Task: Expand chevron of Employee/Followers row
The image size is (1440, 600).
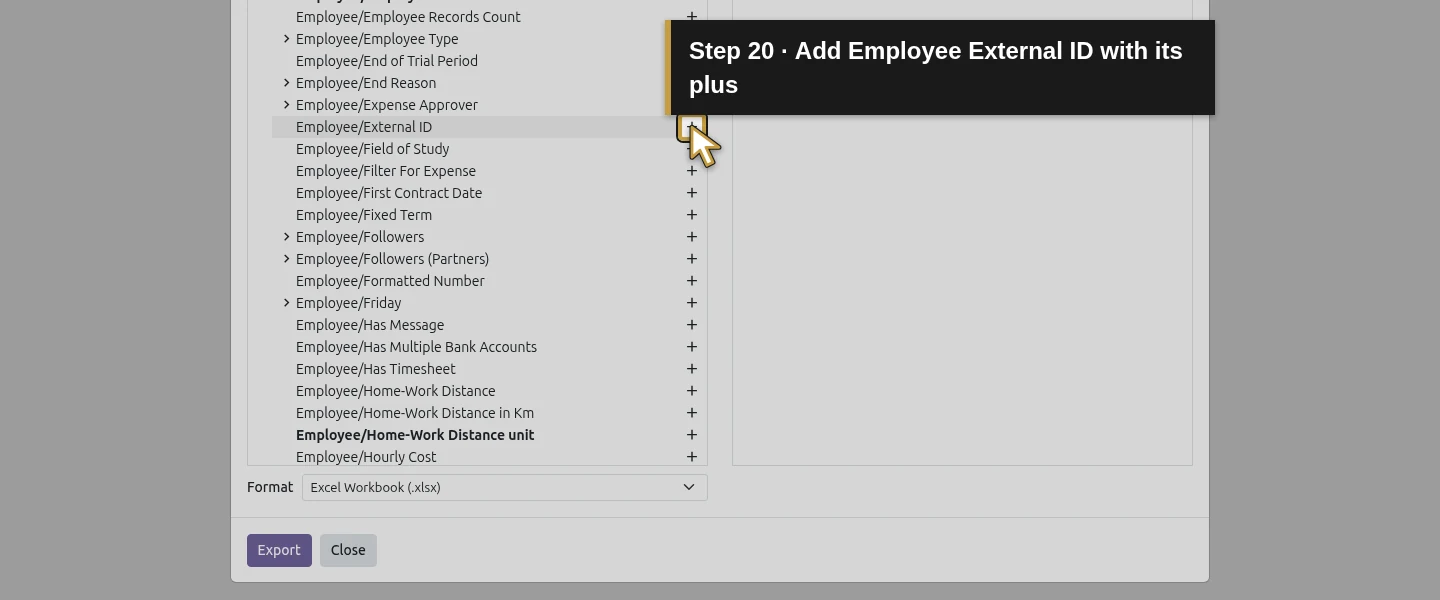Action: click(286, 237)
